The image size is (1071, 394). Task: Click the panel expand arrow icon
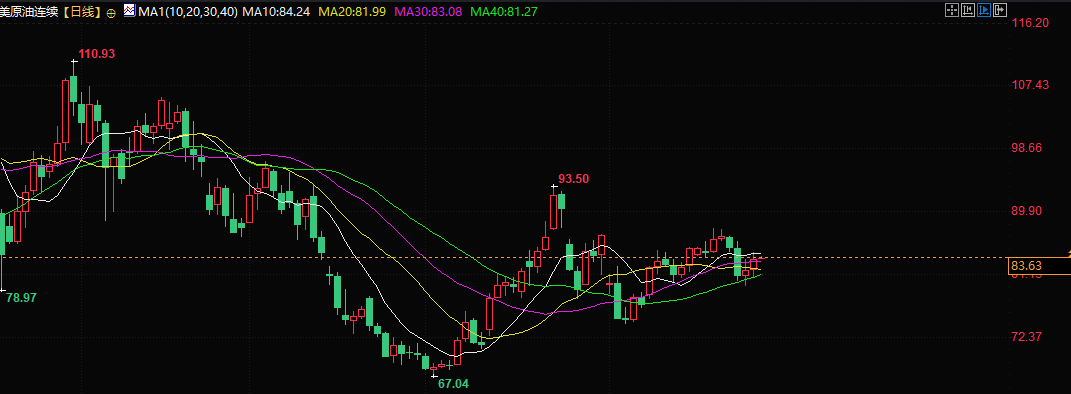click(1000, 10)
